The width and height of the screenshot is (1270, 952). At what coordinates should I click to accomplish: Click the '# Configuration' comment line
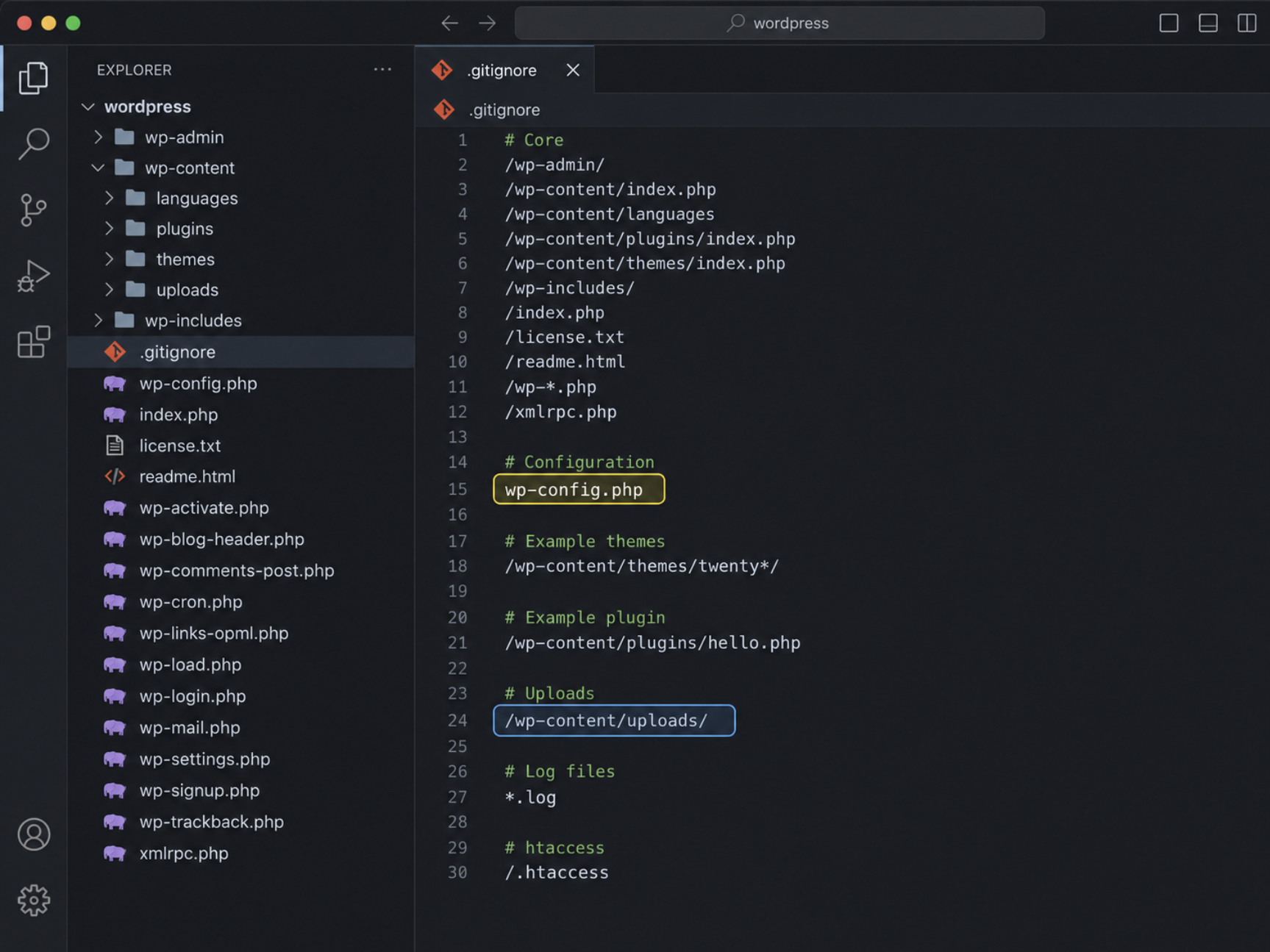pyautogui.click(x=579, y=462)
